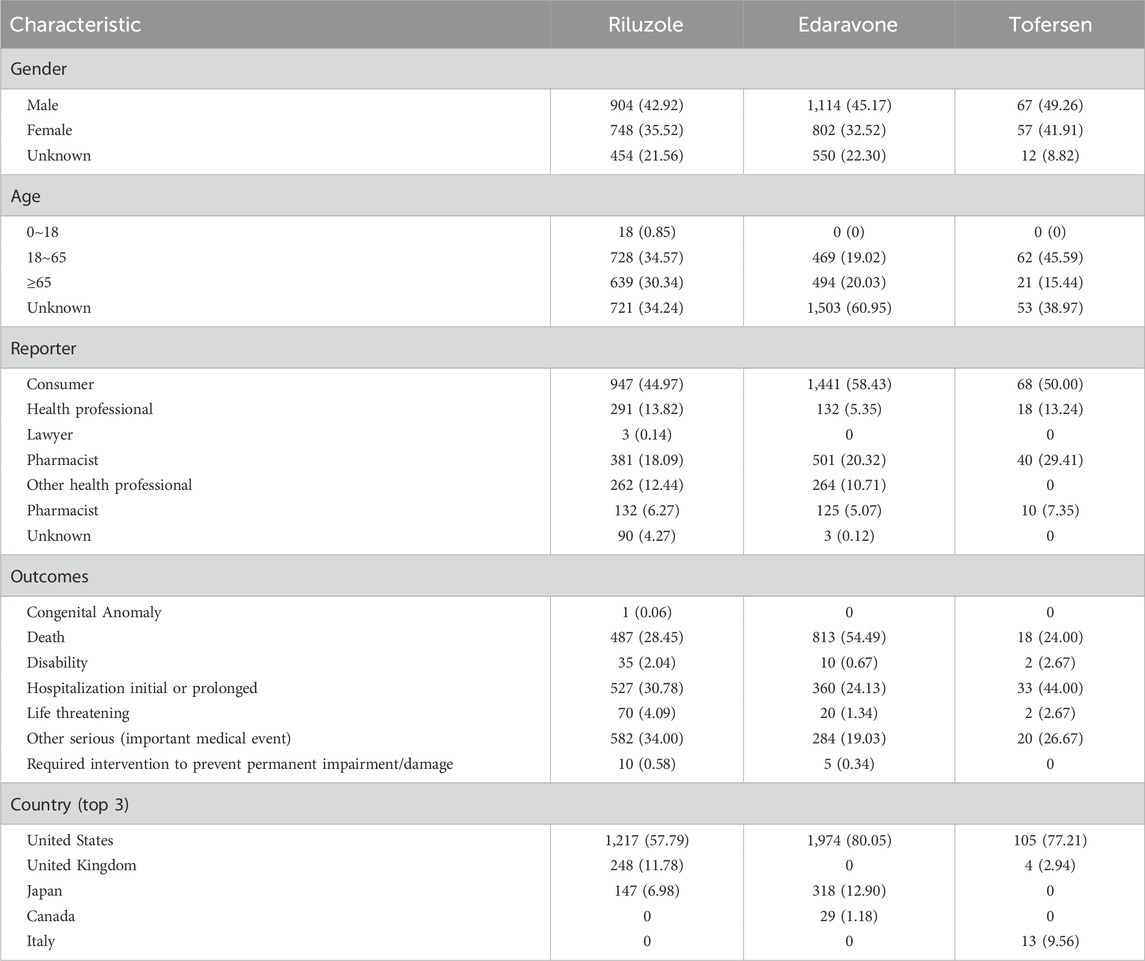Select the Tofersen Italy value 13 (9.56)
Screen dimensions: 1145x961
click(1049, 941)
